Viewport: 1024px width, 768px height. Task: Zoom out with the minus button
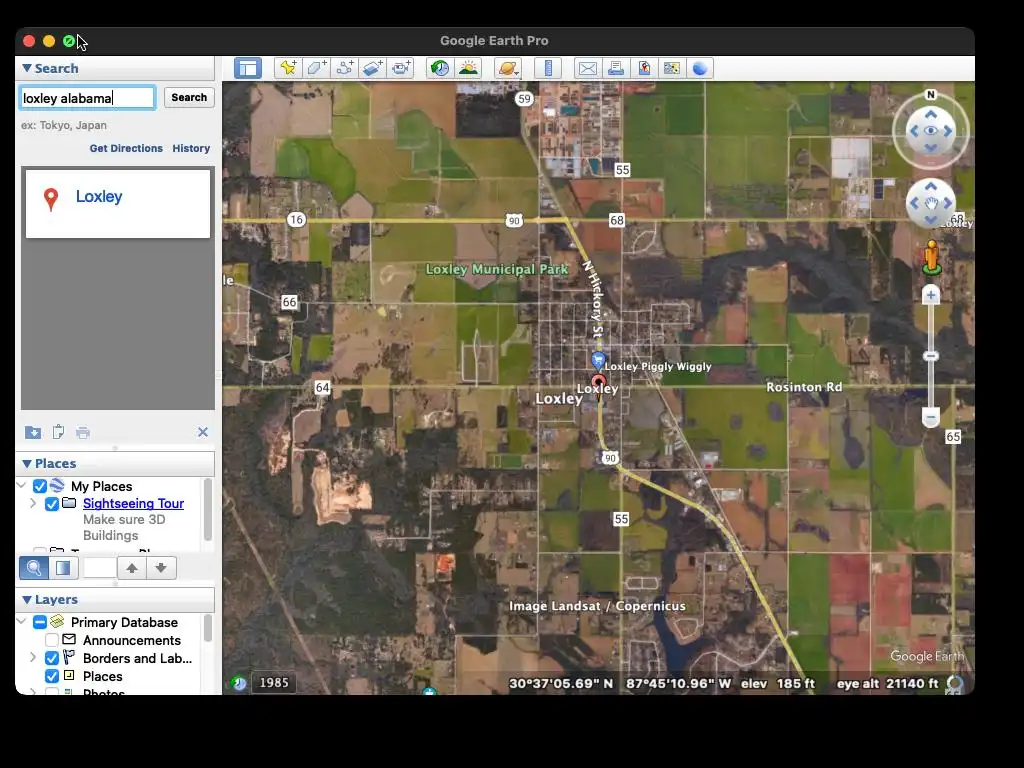click(x=931, y=417)
